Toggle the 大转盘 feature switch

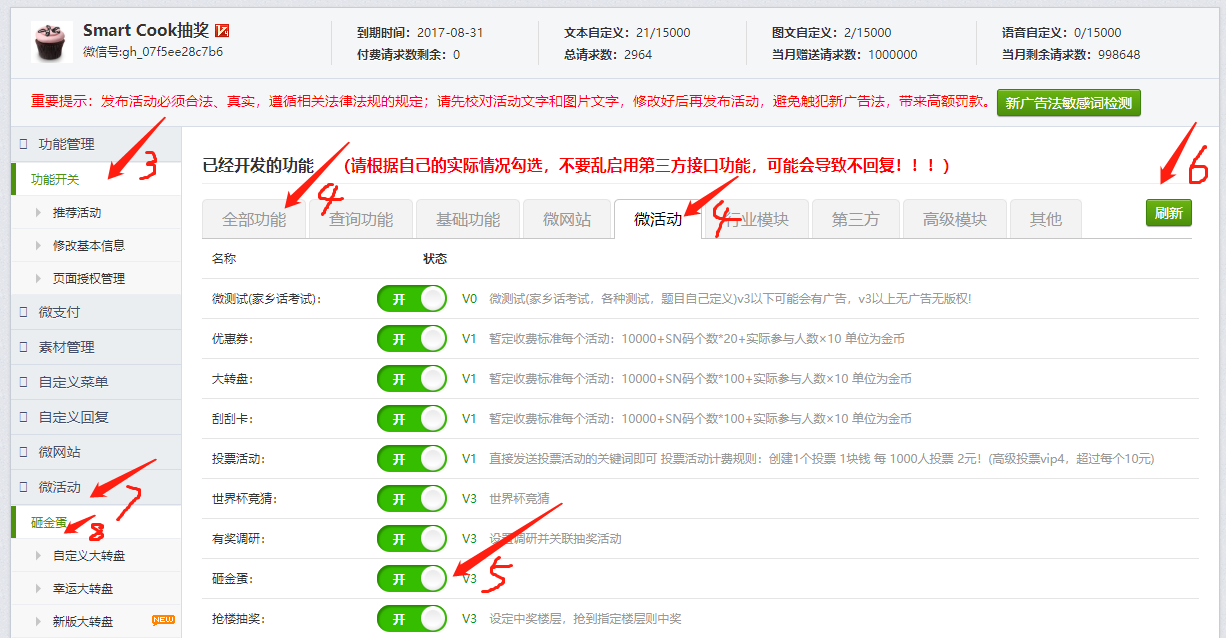[x=411, y=379]
